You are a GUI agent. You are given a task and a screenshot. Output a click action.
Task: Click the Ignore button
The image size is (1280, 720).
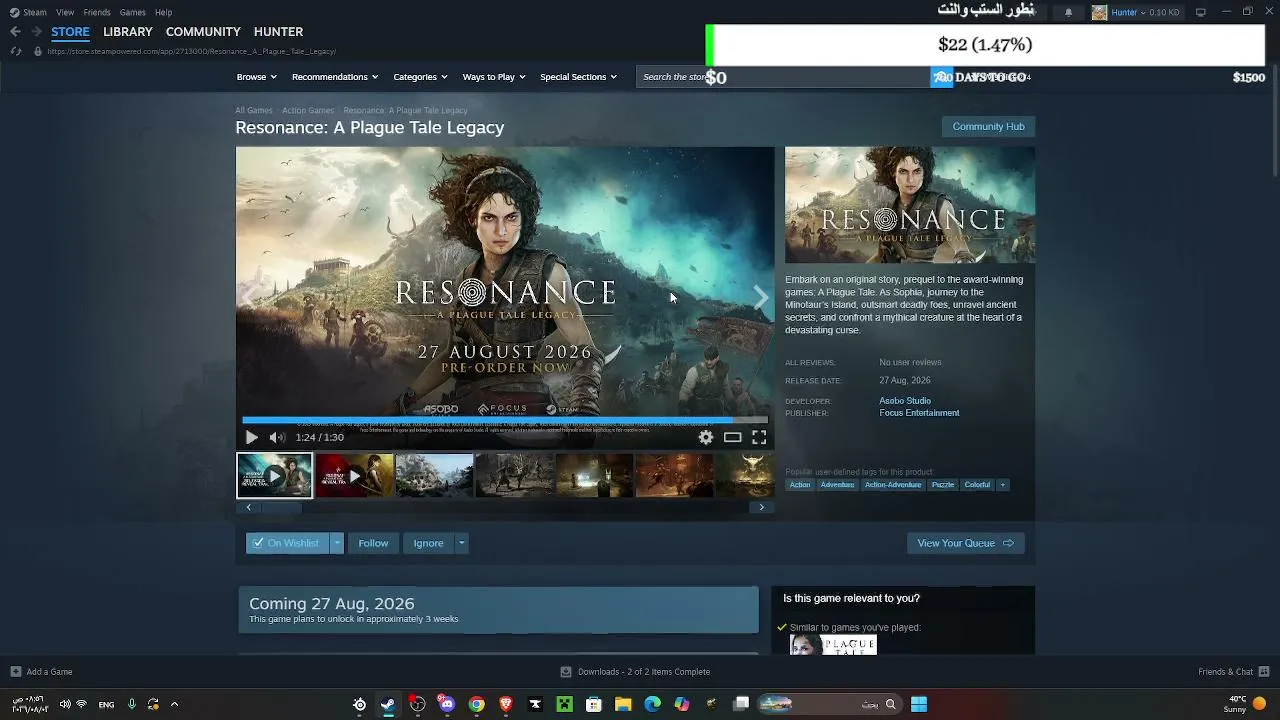pos(428,543)
